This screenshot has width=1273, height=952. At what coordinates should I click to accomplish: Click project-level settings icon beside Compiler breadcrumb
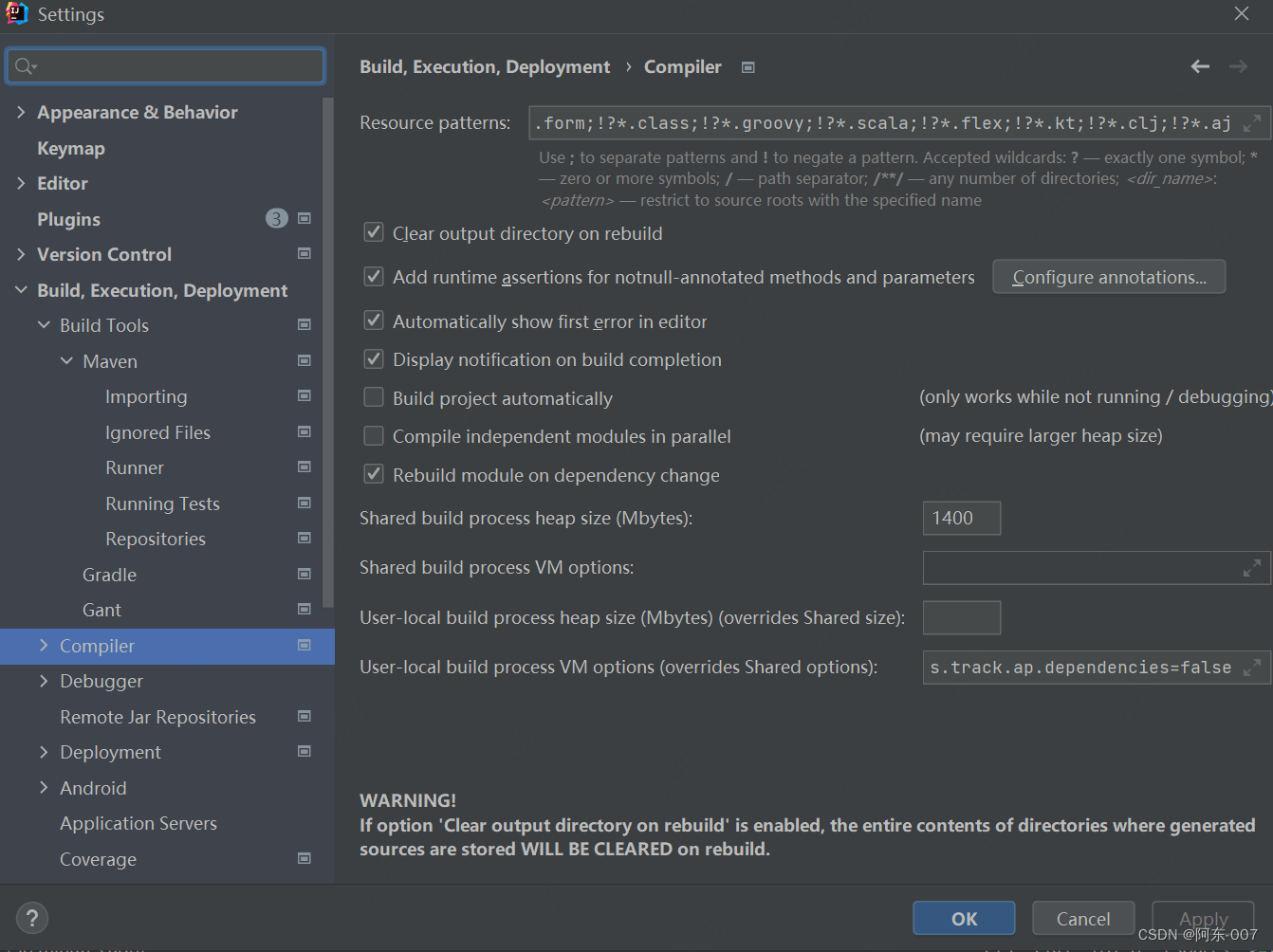[x=747, y=67]
